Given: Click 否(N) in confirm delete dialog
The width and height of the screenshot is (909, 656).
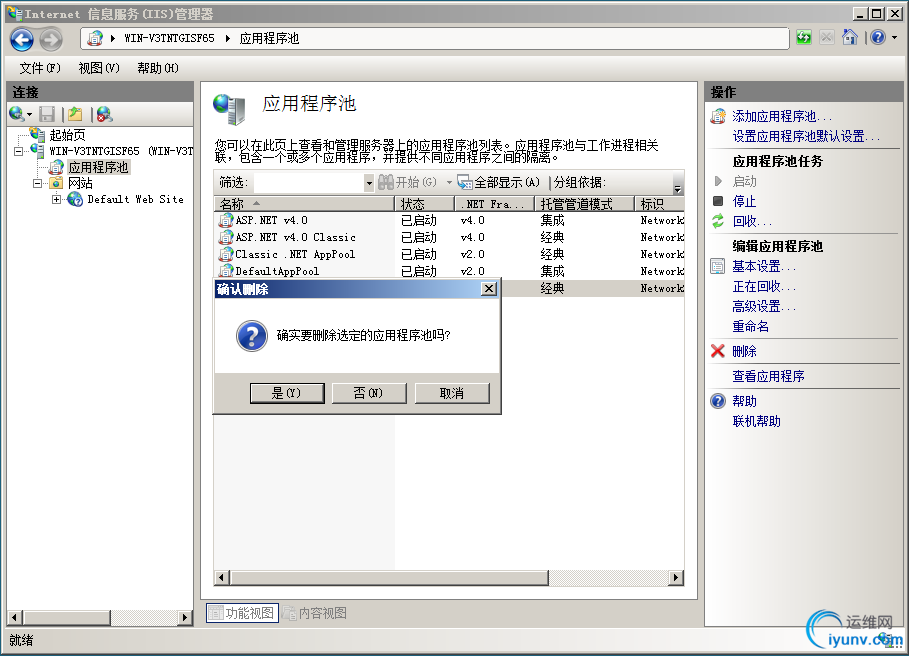Looking at the screenshot, I should coord(369,393).
